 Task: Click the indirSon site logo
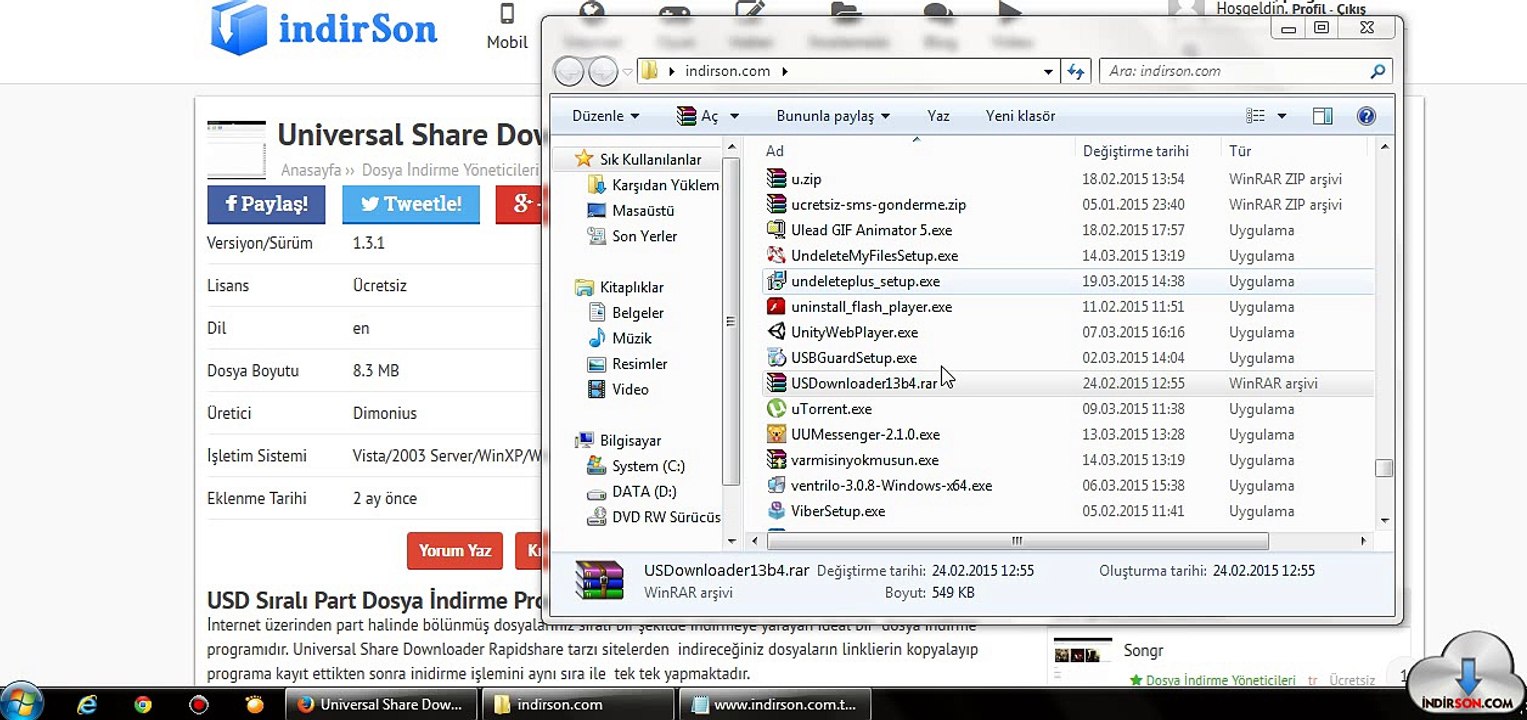324,28
